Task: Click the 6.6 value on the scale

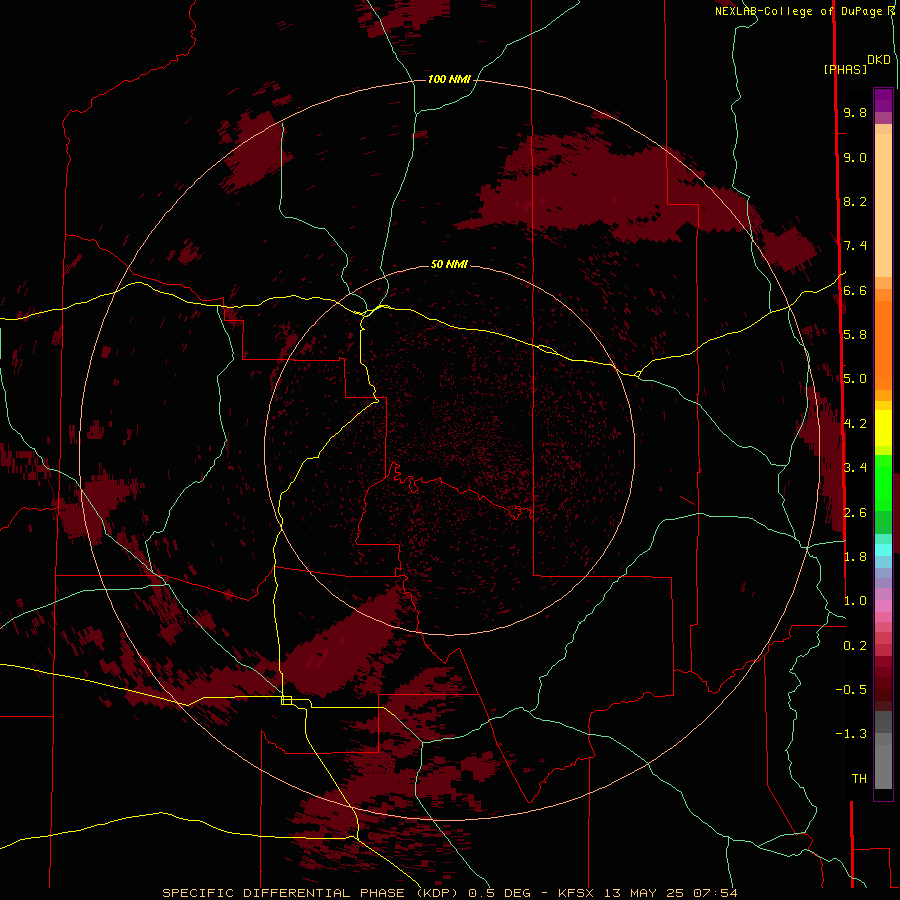Action: pos(855,291)
